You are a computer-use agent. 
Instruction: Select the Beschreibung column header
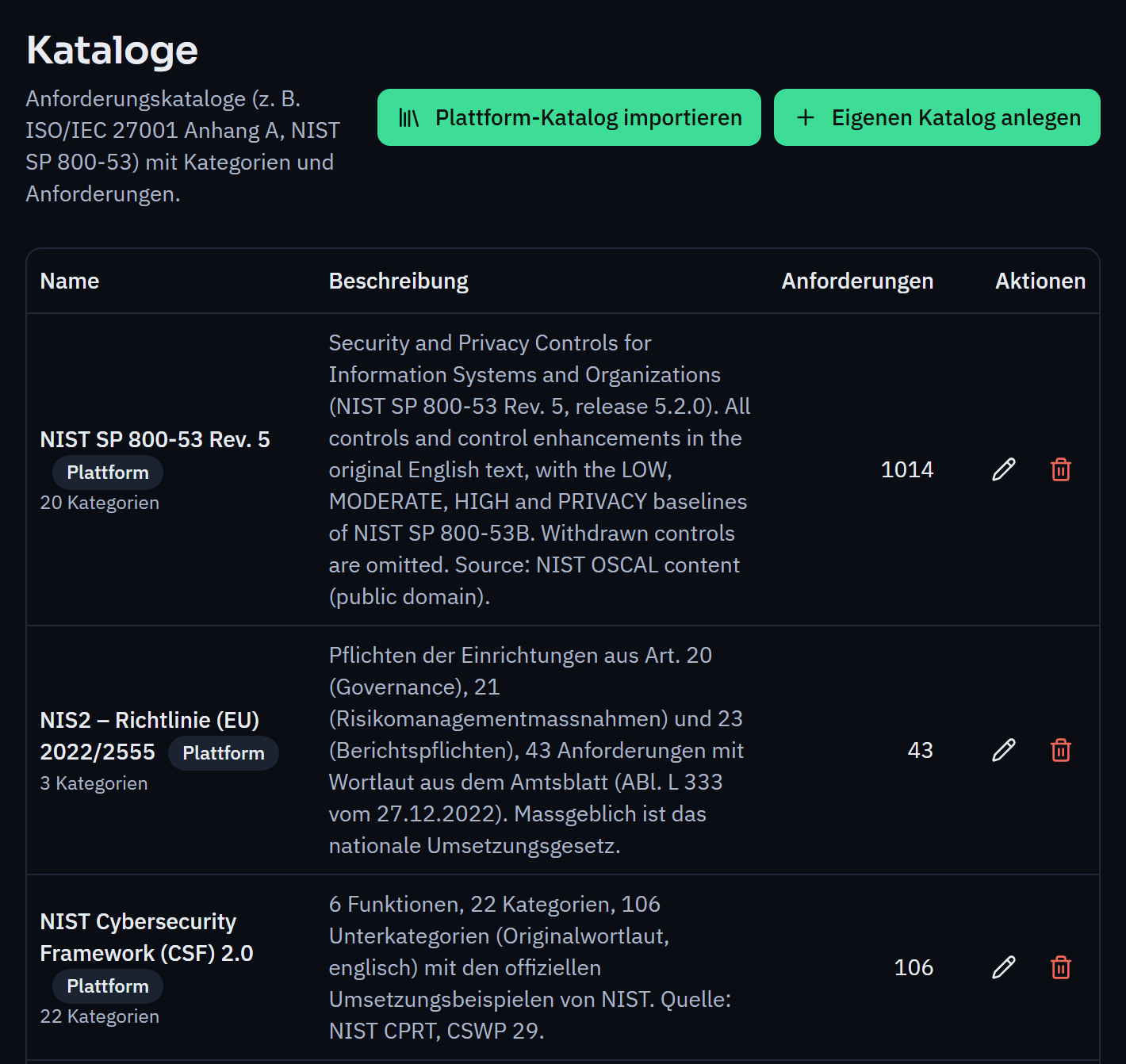point(398,281)
